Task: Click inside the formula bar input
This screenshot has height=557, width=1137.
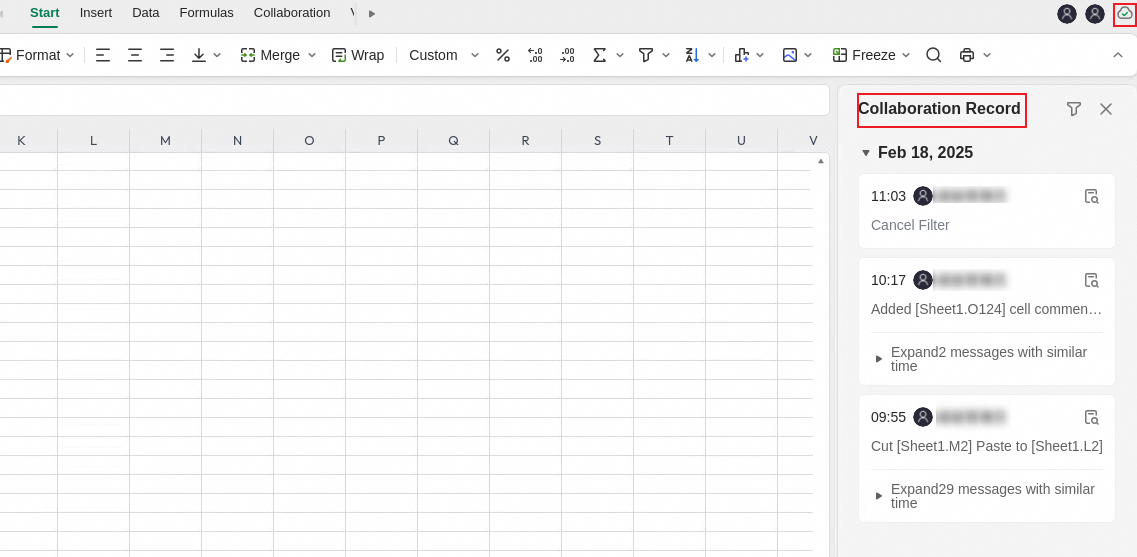Action: pos(414,100)
